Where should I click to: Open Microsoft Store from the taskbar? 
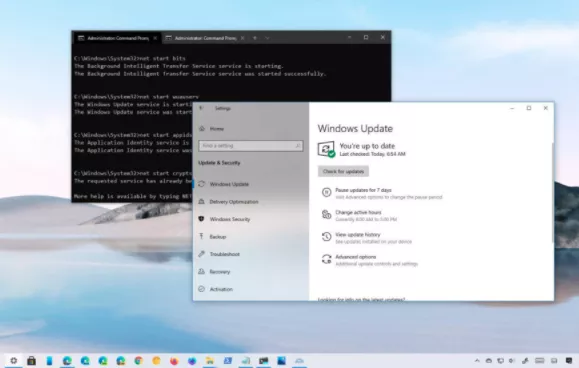click(31, 361)
